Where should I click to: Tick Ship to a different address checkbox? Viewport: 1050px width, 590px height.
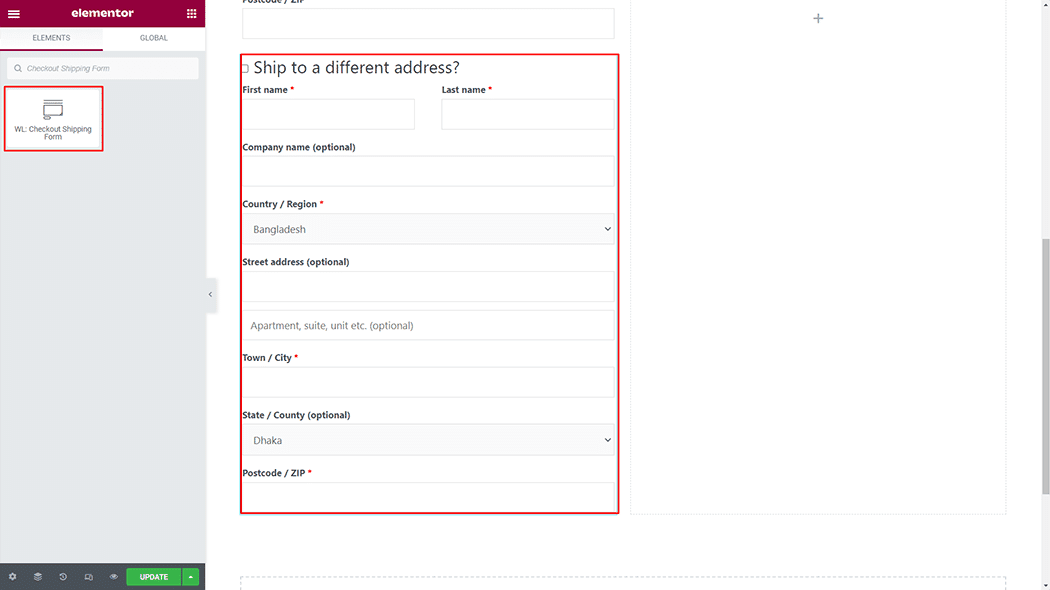245,69
